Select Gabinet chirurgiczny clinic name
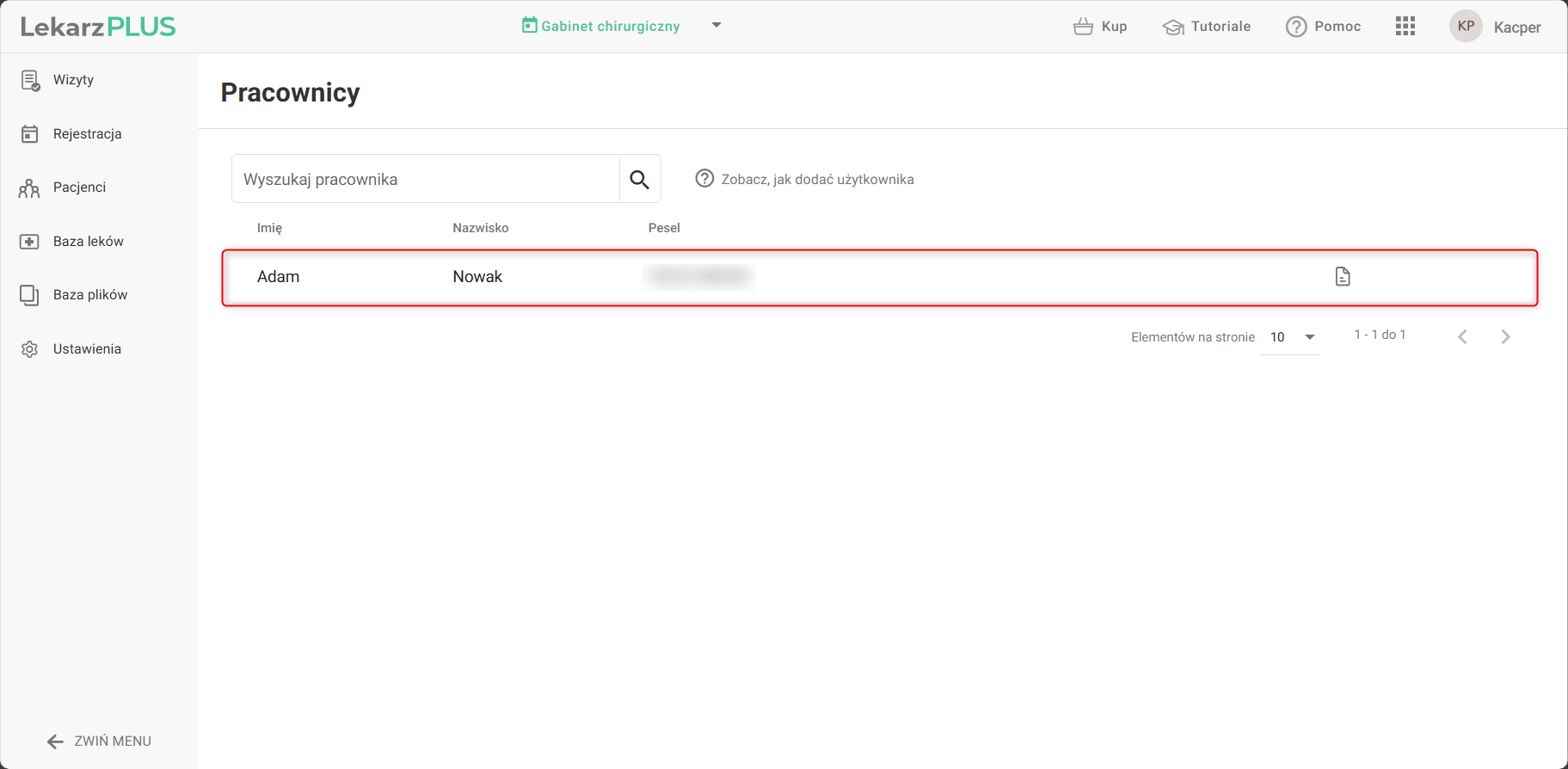The height and width of the screenshot is (769, 1568). click(611, 27)
